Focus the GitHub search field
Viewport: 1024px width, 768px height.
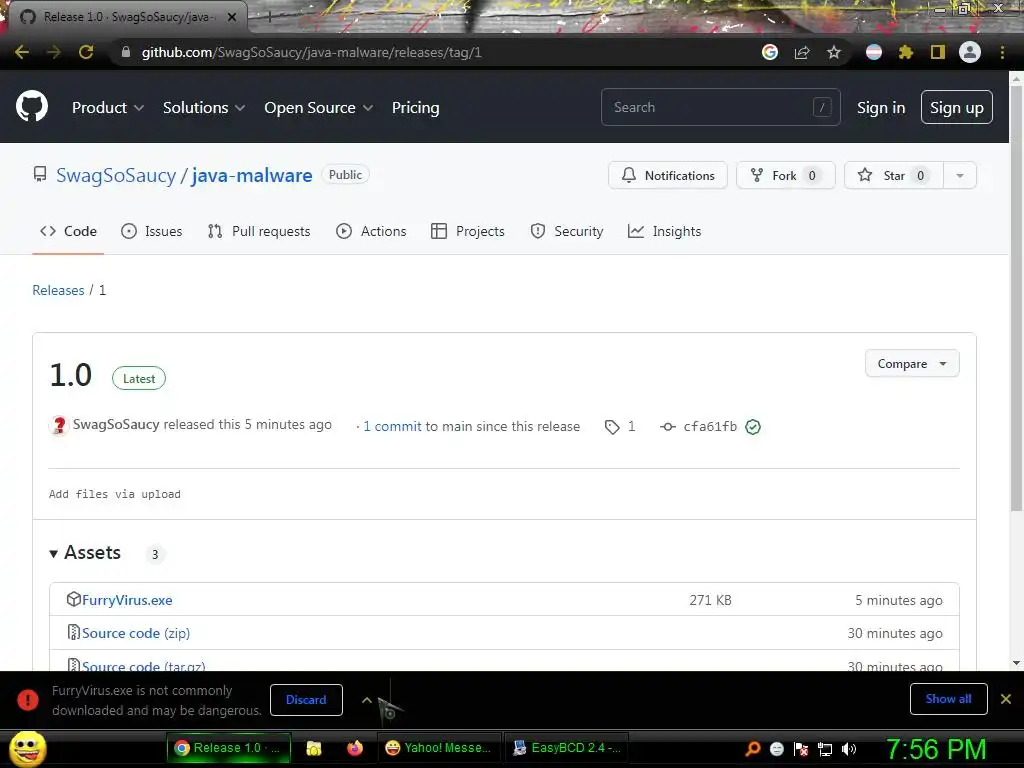(x=720, y=107)
